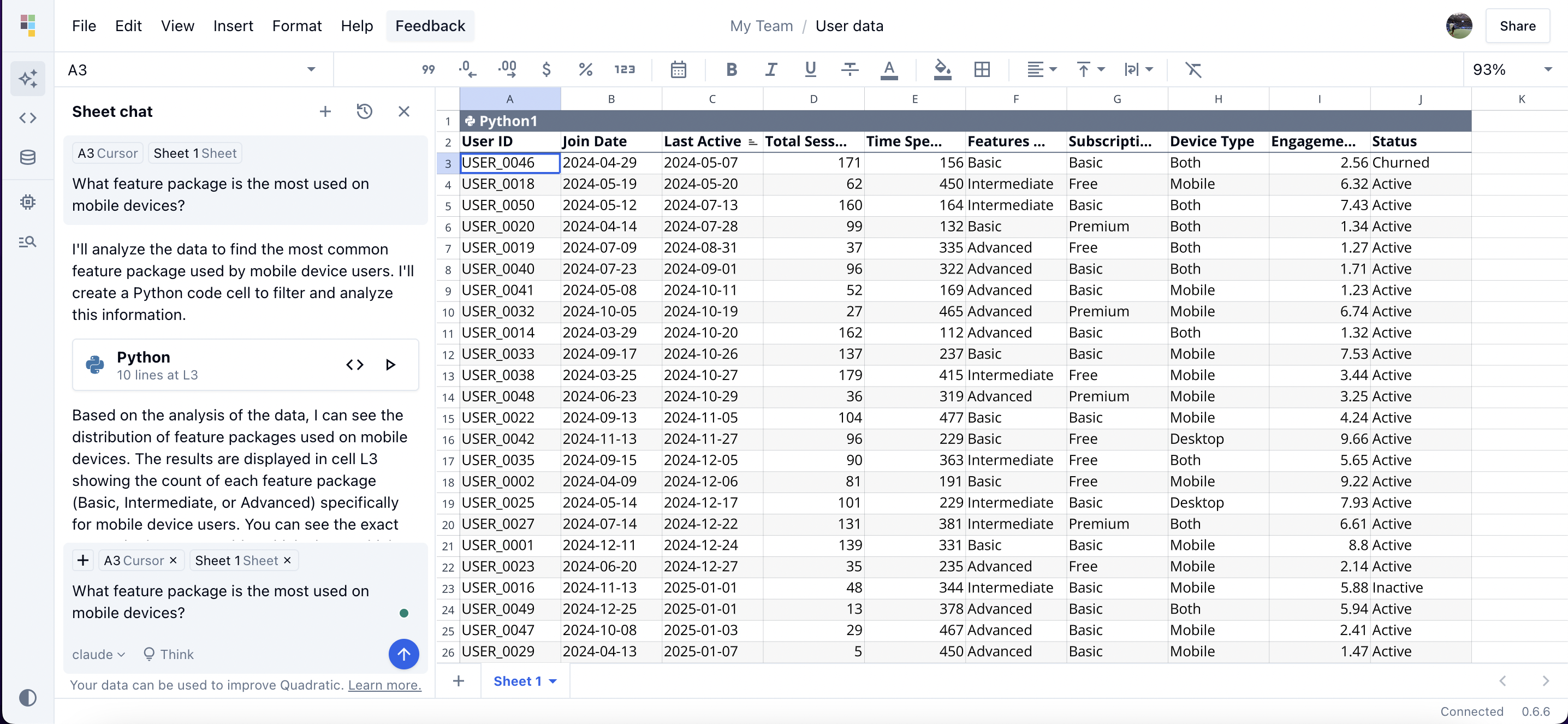Expand vertical alignment dropdown
Screen dimensions: 1568x724
coord(1090,69)
